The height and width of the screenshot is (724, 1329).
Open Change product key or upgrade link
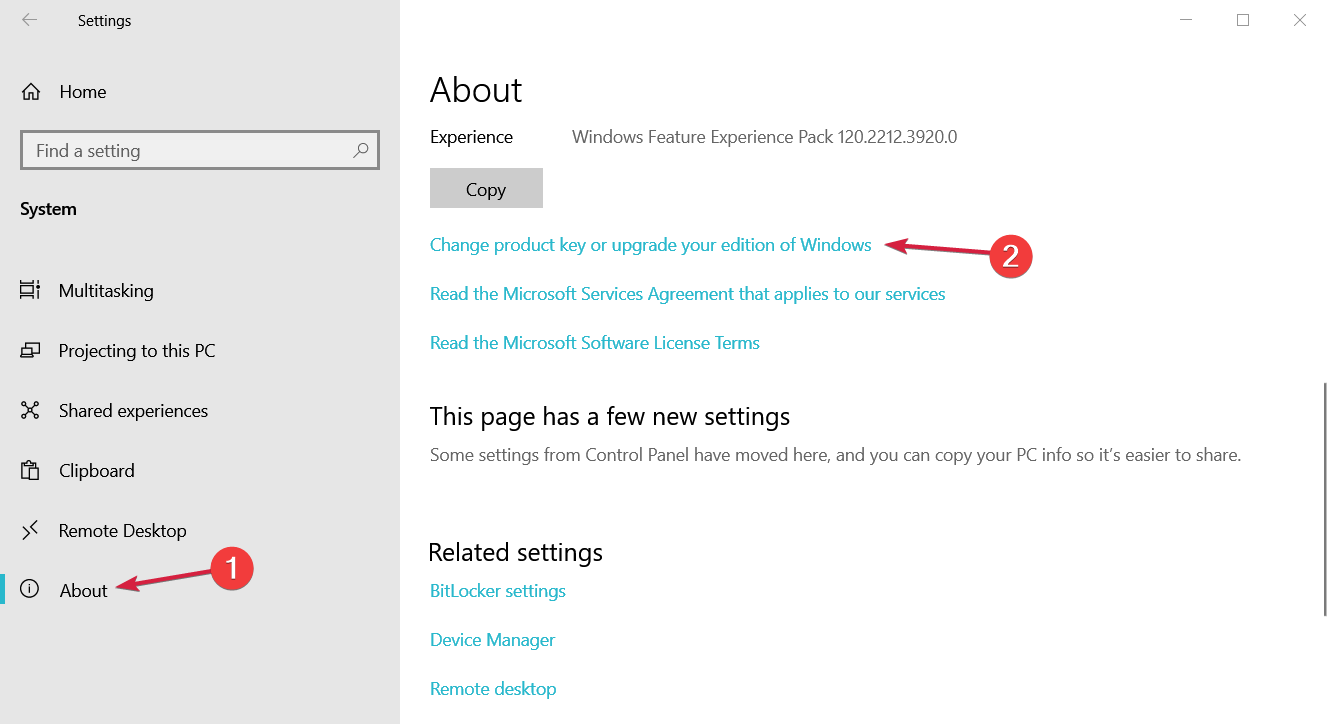coord(650,245)
